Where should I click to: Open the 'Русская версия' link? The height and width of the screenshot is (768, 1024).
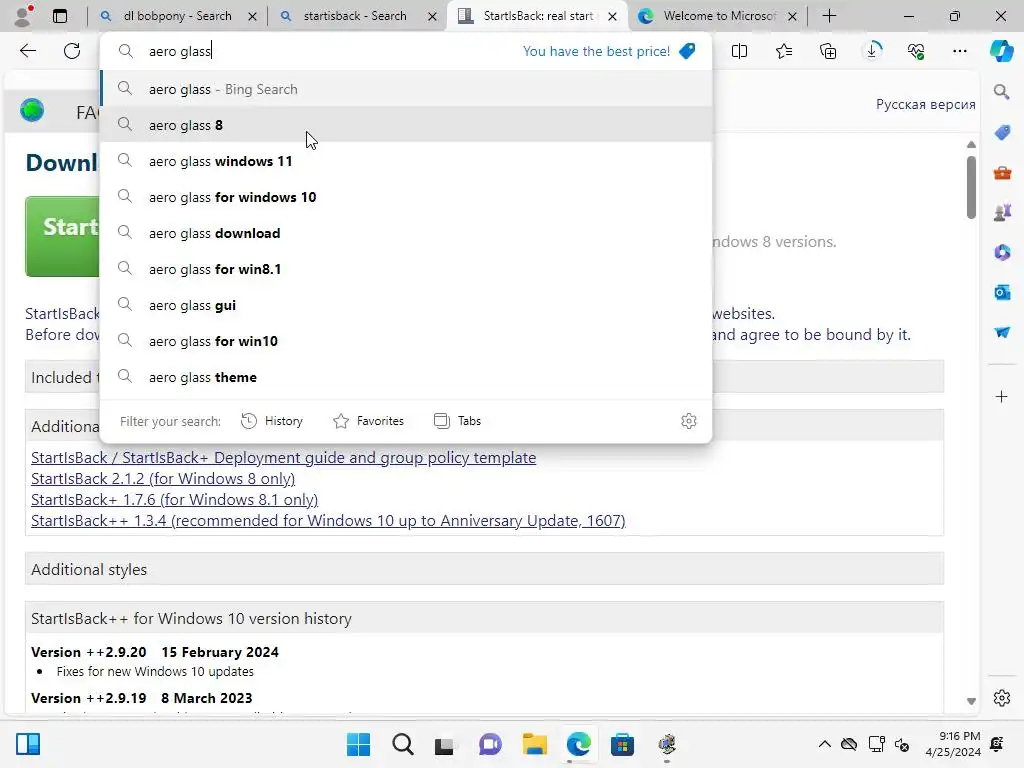[925, 104]
